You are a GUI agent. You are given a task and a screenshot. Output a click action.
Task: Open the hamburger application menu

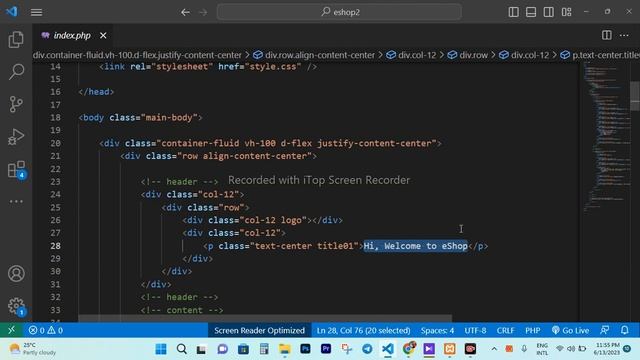pos(36,12)
